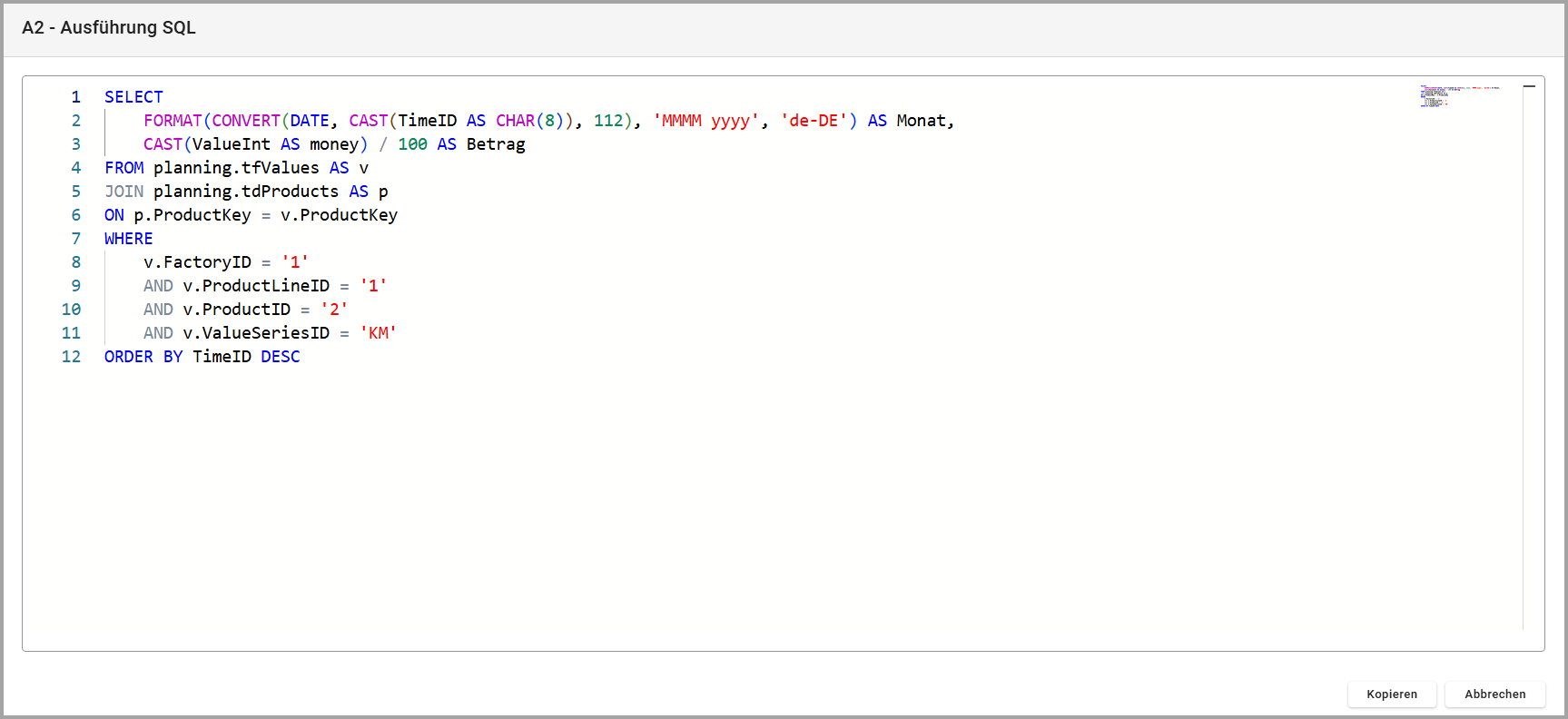Click the 'MMMM yyyy' string literal
Image resolution: width=1568 pixels, height=719 pixels.
(x=705, y=121)
